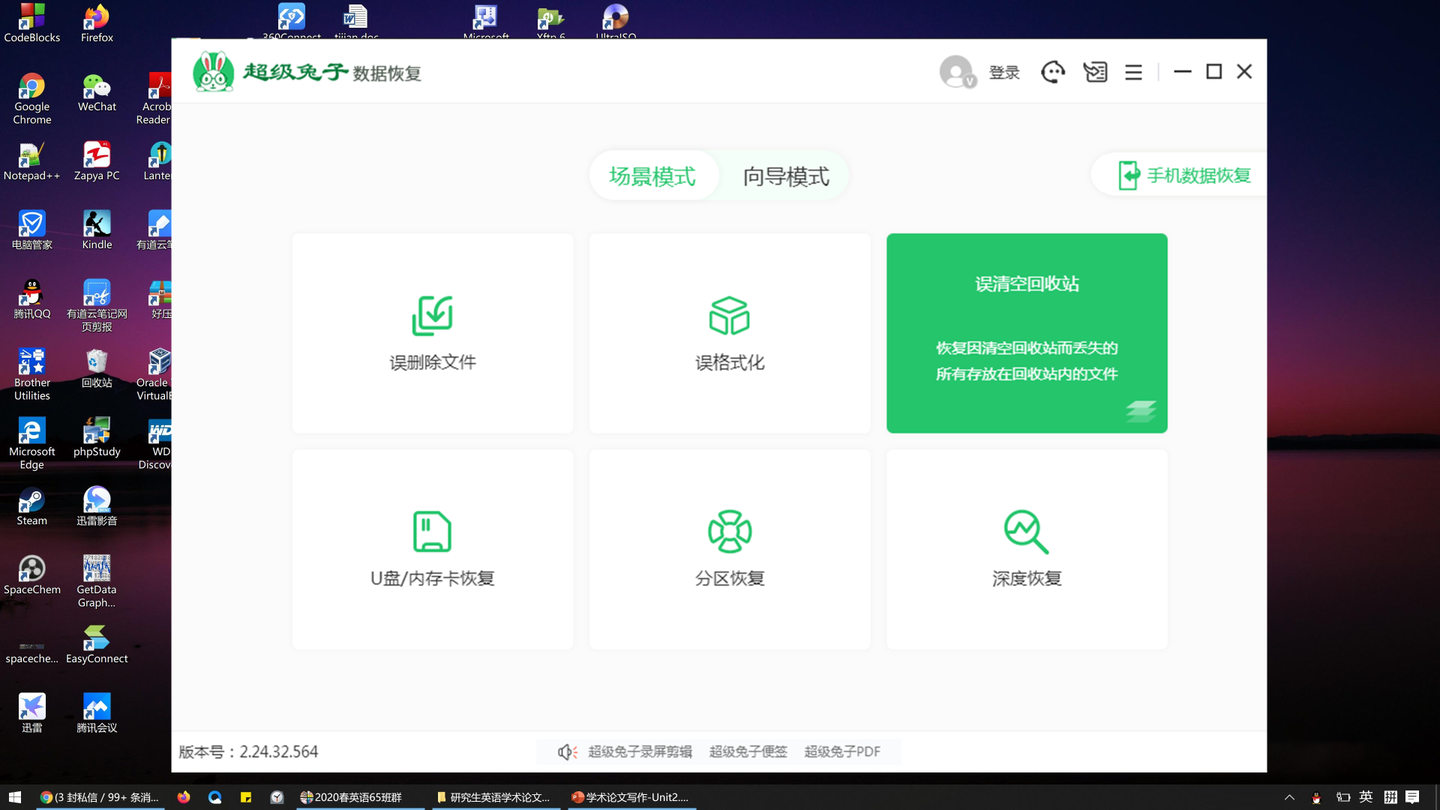Minimize the 超级兔子 window
This screenshot has height=810, width=1440.
(x=1182, y=72)
